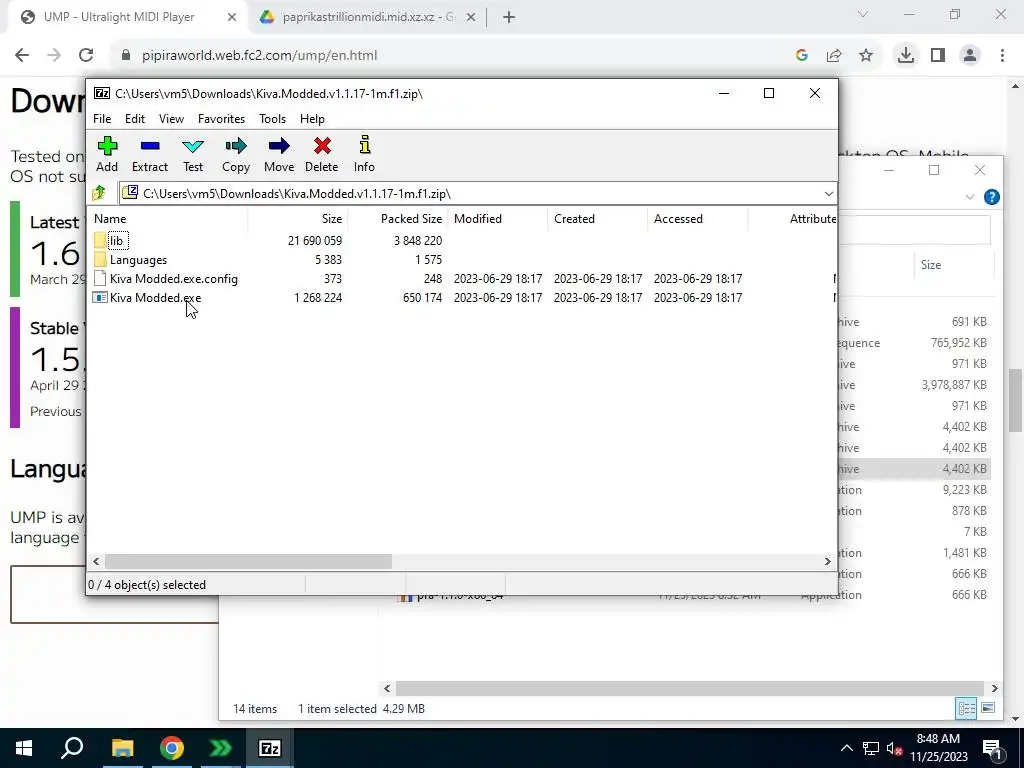Viewport: 1024px width, 768px height.
Task: Open Chrome profile avatar
Action: pos(970,56)
